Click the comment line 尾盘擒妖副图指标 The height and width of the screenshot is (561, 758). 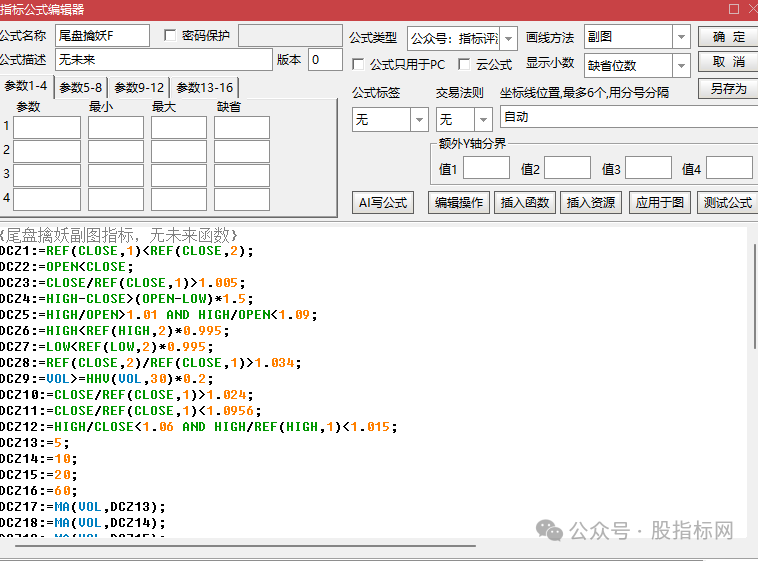(119, 236)
